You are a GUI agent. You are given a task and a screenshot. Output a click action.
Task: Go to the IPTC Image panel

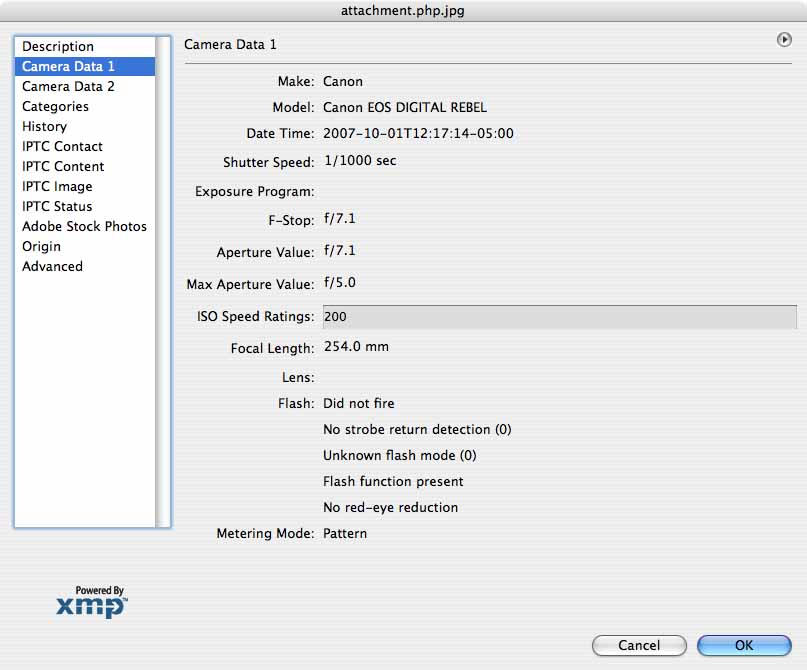tap(57, 186)
